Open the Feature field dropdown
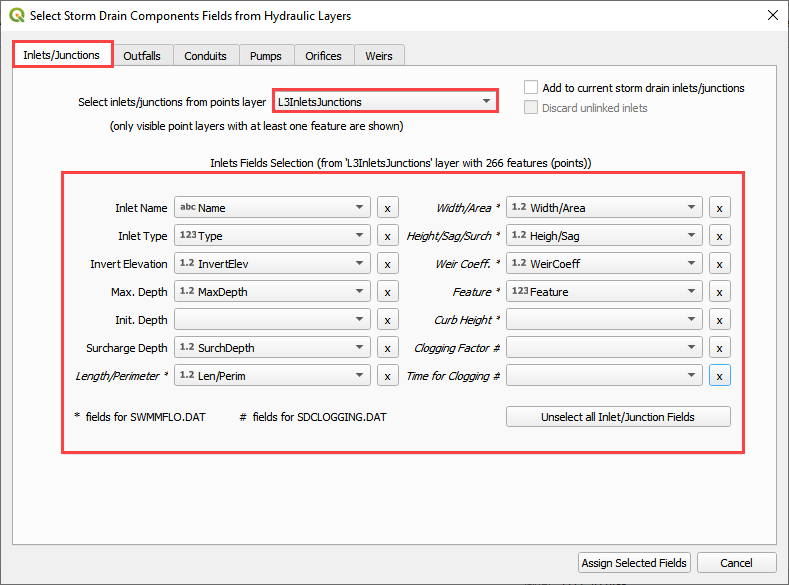This screenshot has width=789, height=585. (x=604, y=292)
